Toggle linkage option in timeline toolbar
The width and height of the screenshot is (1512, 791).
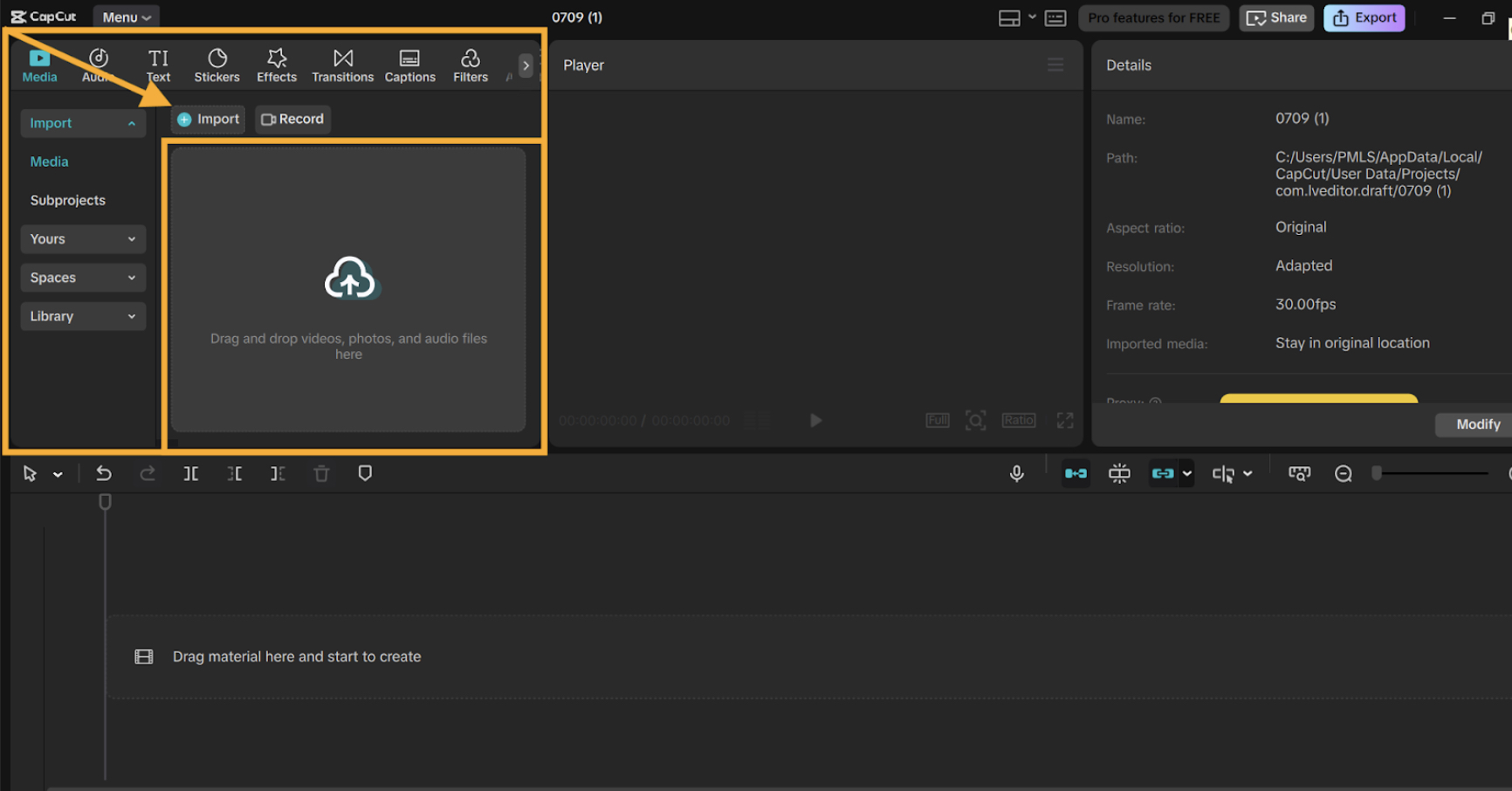[1163, 473]
